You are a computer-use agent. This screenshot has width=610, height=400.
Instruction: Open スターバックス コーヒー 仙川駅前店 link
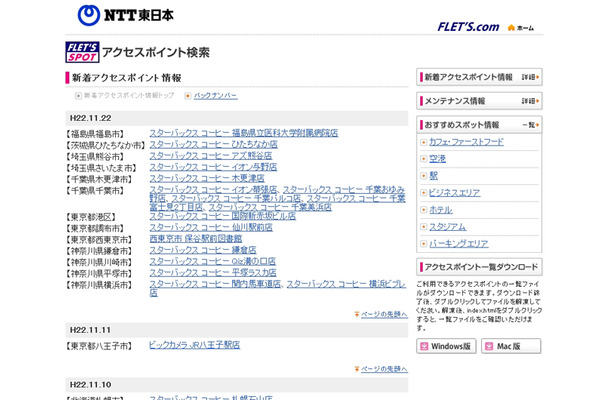pos(211,227)
